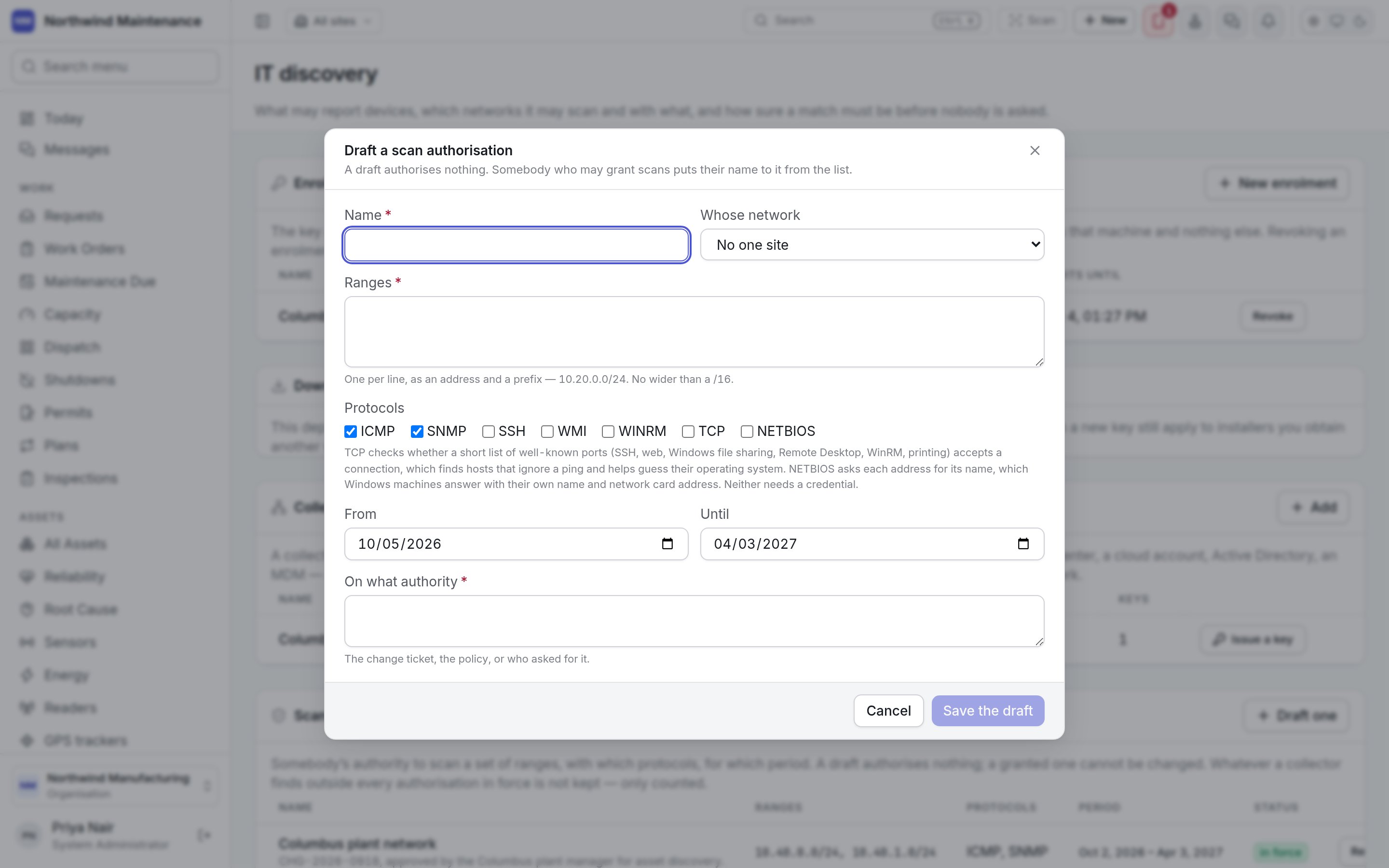Uncheck the SNMP protocol checkbox
The height and width of the screenshot is (868, 1389).
pos(417,432)
